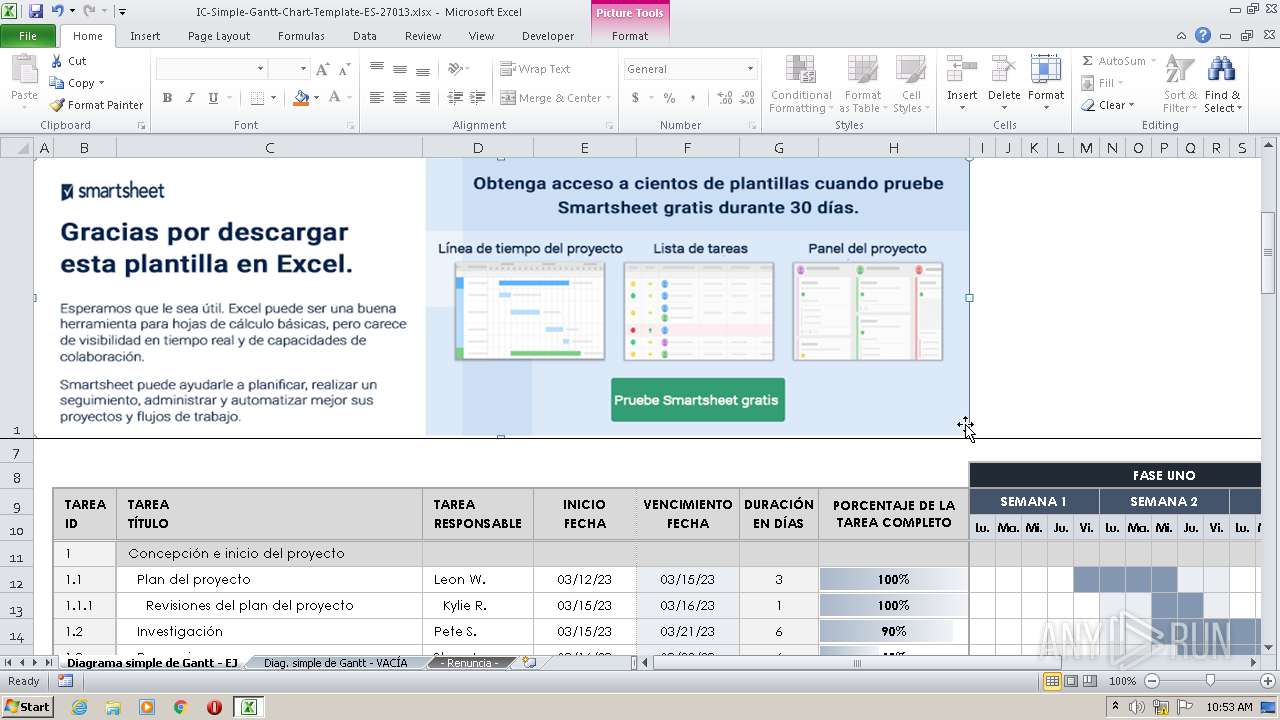Image resolution: width=1280 pixels, height=720 pixels.
Task: Click the Undo icon in title bar
Action: pyautogui.click(x=58, y=12)
